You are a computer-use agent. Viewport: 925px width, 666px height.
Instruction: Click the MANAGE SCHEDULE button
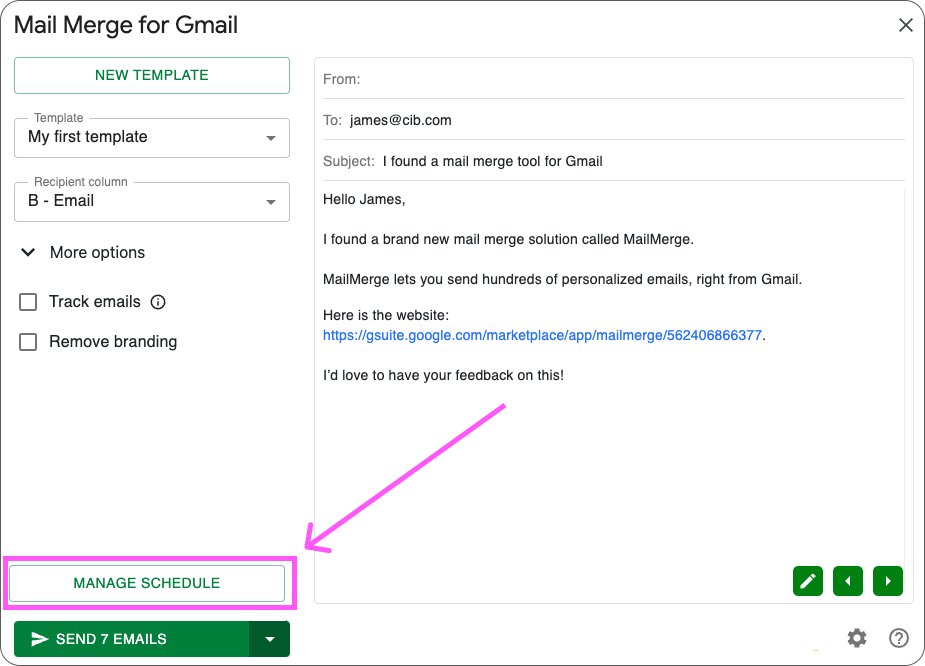tap(147, 583)
